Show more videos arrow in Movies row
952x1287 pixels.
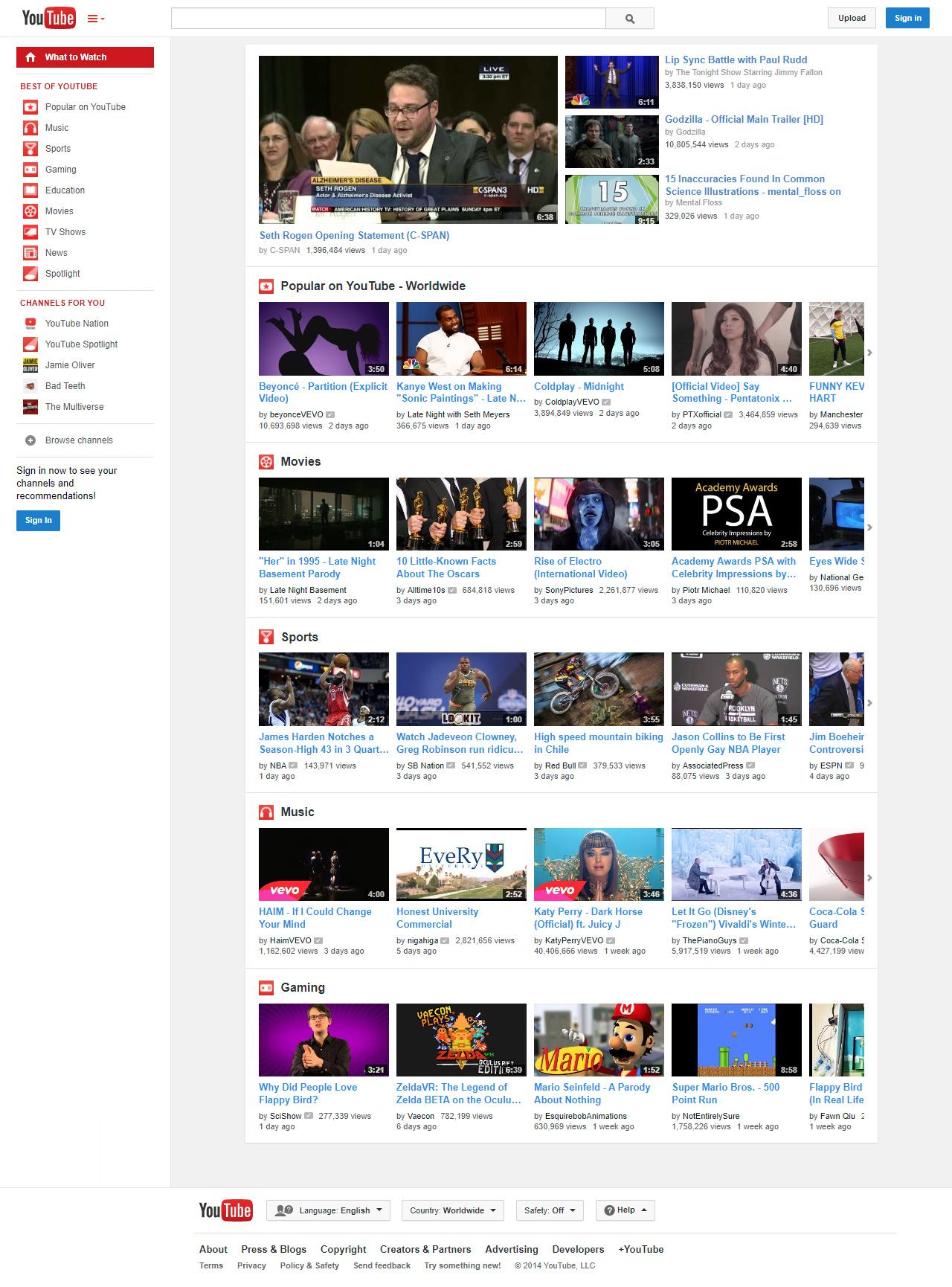tap(869, 527)
